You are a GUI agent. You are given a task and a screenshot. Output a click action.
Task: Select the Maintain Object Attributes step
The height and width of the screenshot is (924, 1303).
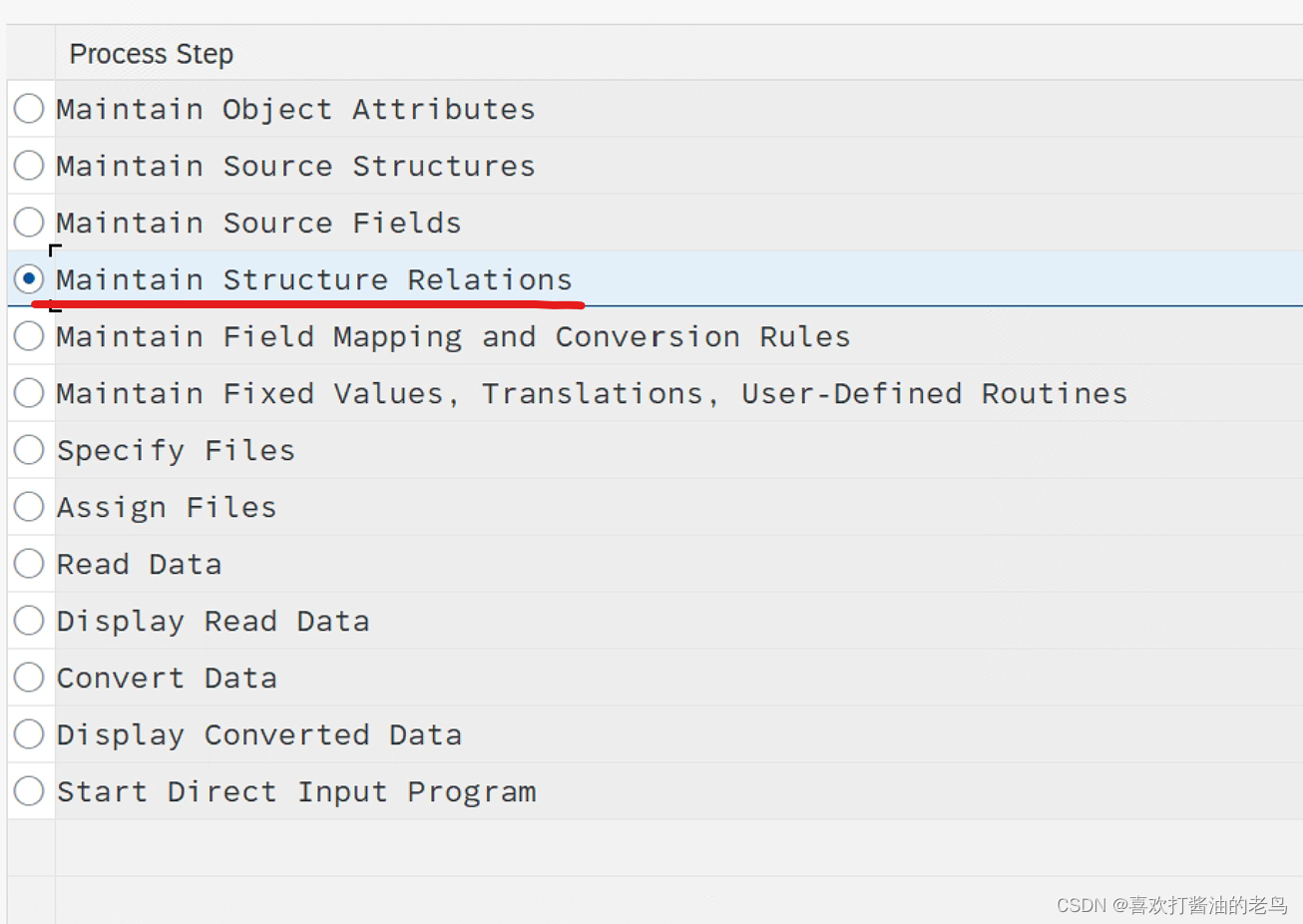tap(29, 109)
